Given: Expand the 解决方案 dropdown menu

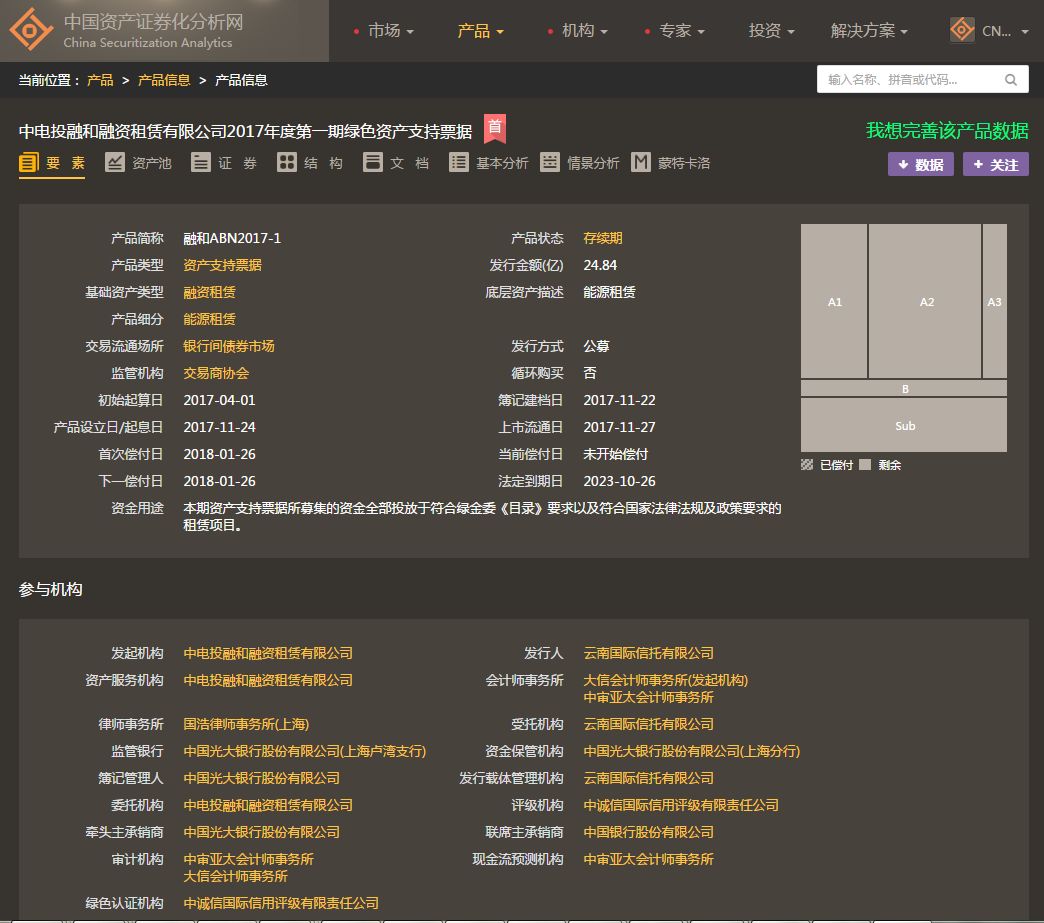Looking at the screenshot, I should (x=869, y=31).
